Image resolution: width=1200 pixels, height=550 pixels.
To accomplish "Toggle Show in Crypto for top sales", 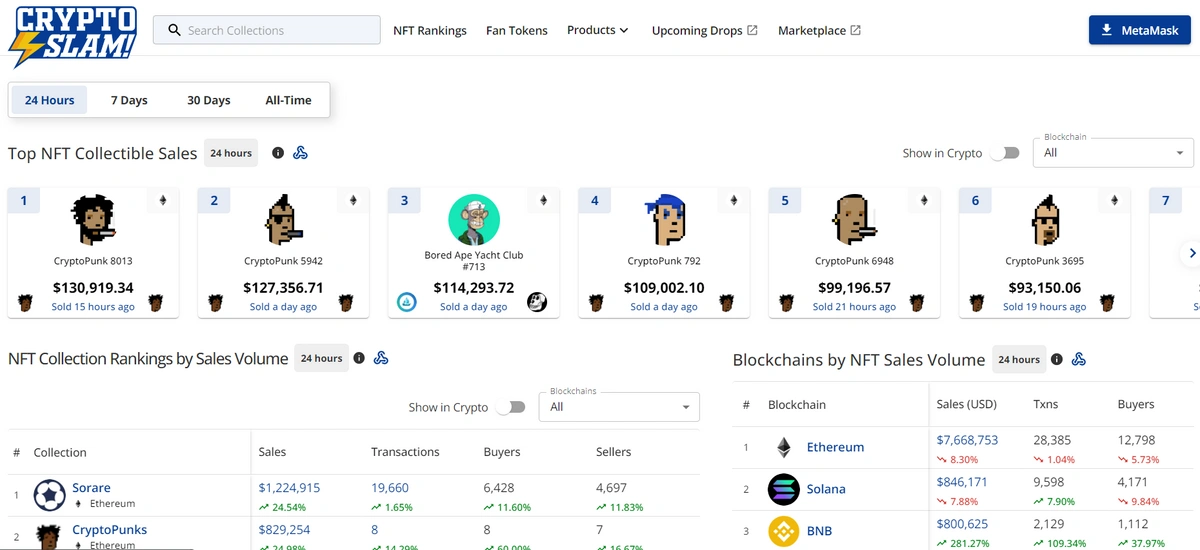I will tap(1004, 153).
